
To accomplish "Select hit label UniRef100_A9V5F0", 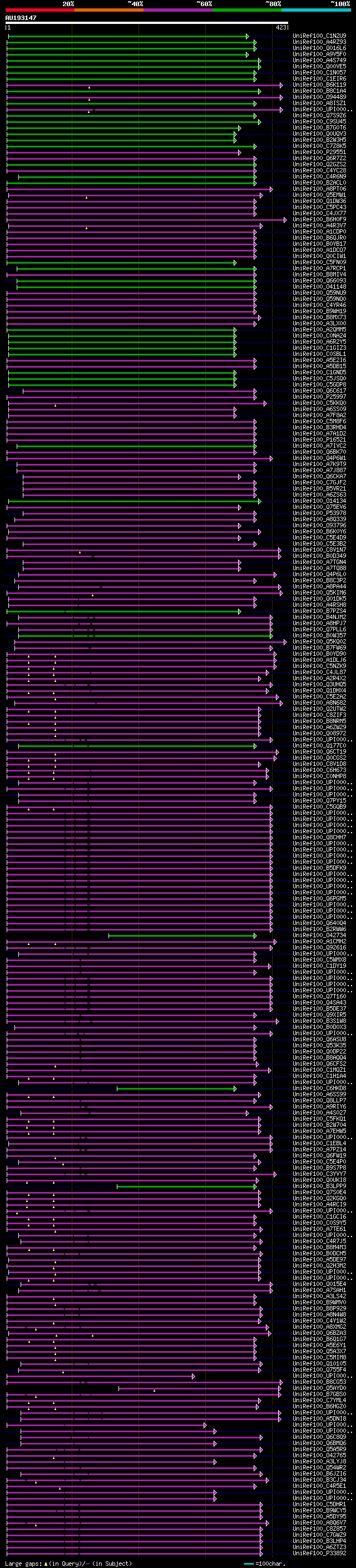I will 319,54.
